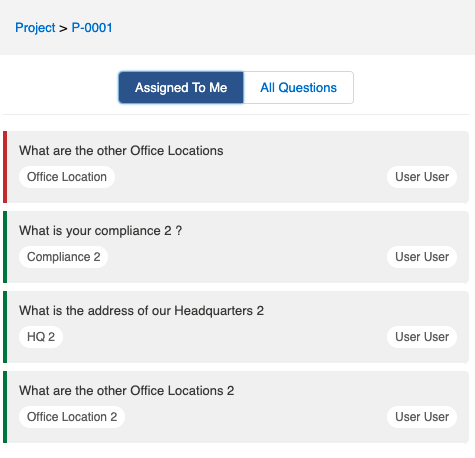This screenshot has width=475, height=458.
Task: Select the HQ 2 tag
Action: (41, 337)
